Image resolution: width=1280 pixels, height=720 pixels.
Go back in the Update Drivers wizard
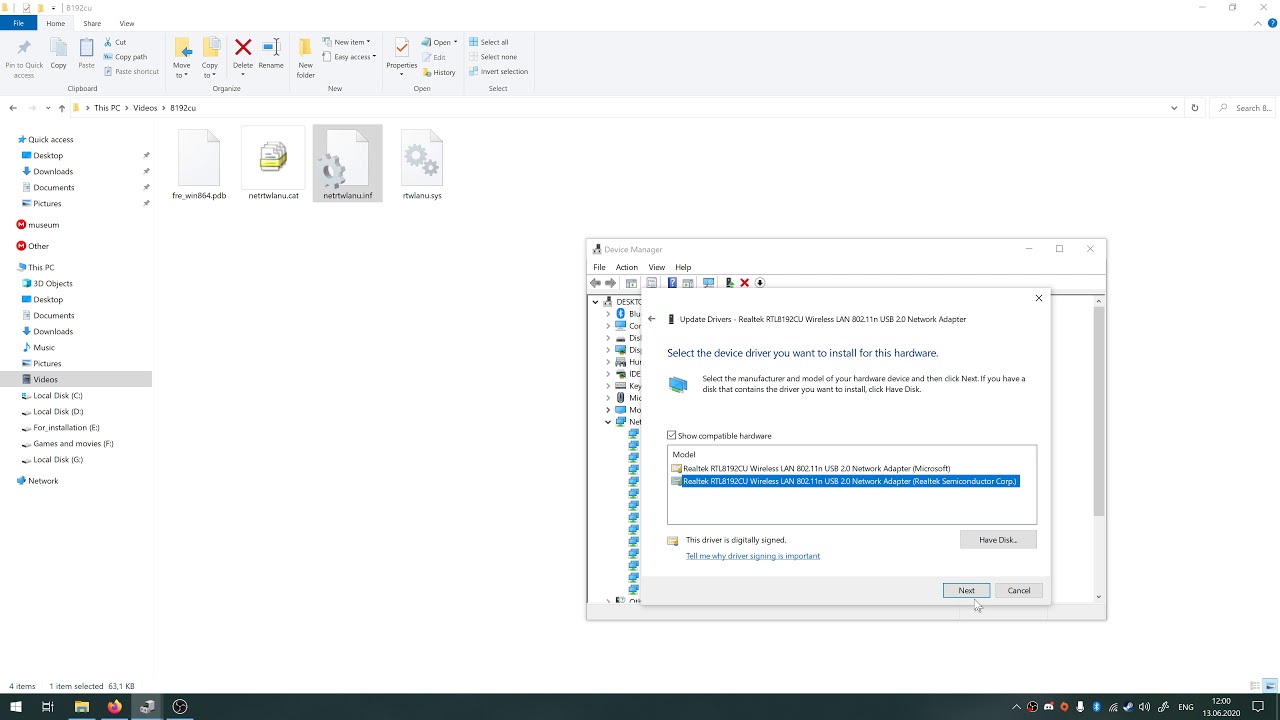[651, 319]
